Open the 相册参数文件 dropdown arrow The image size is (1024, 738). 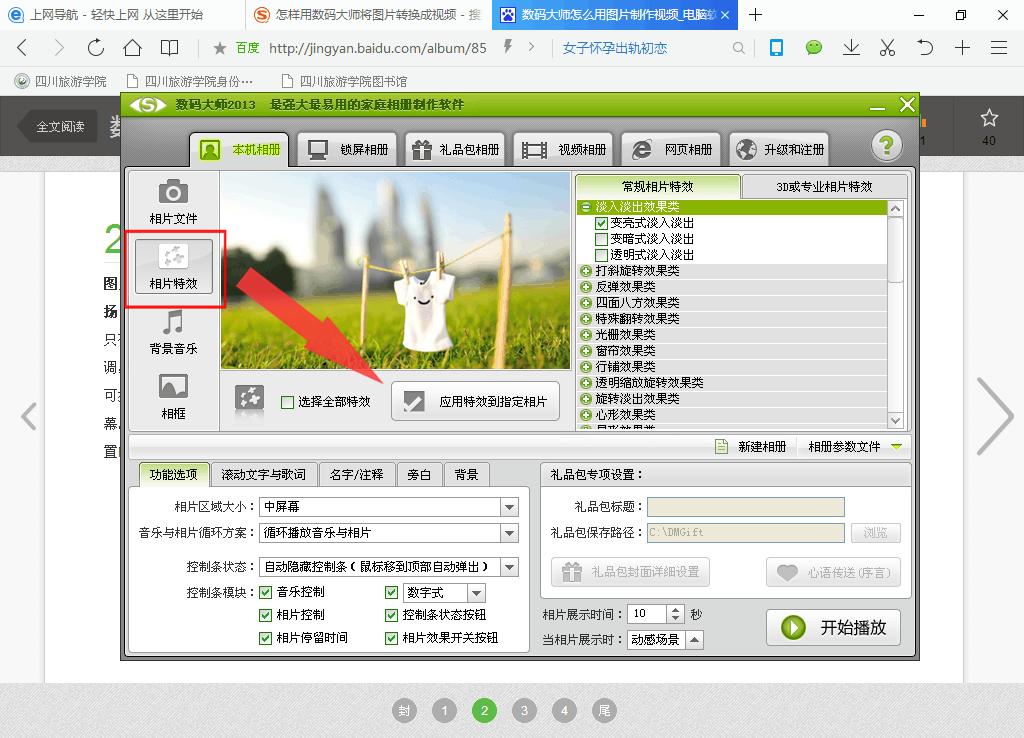897,447
